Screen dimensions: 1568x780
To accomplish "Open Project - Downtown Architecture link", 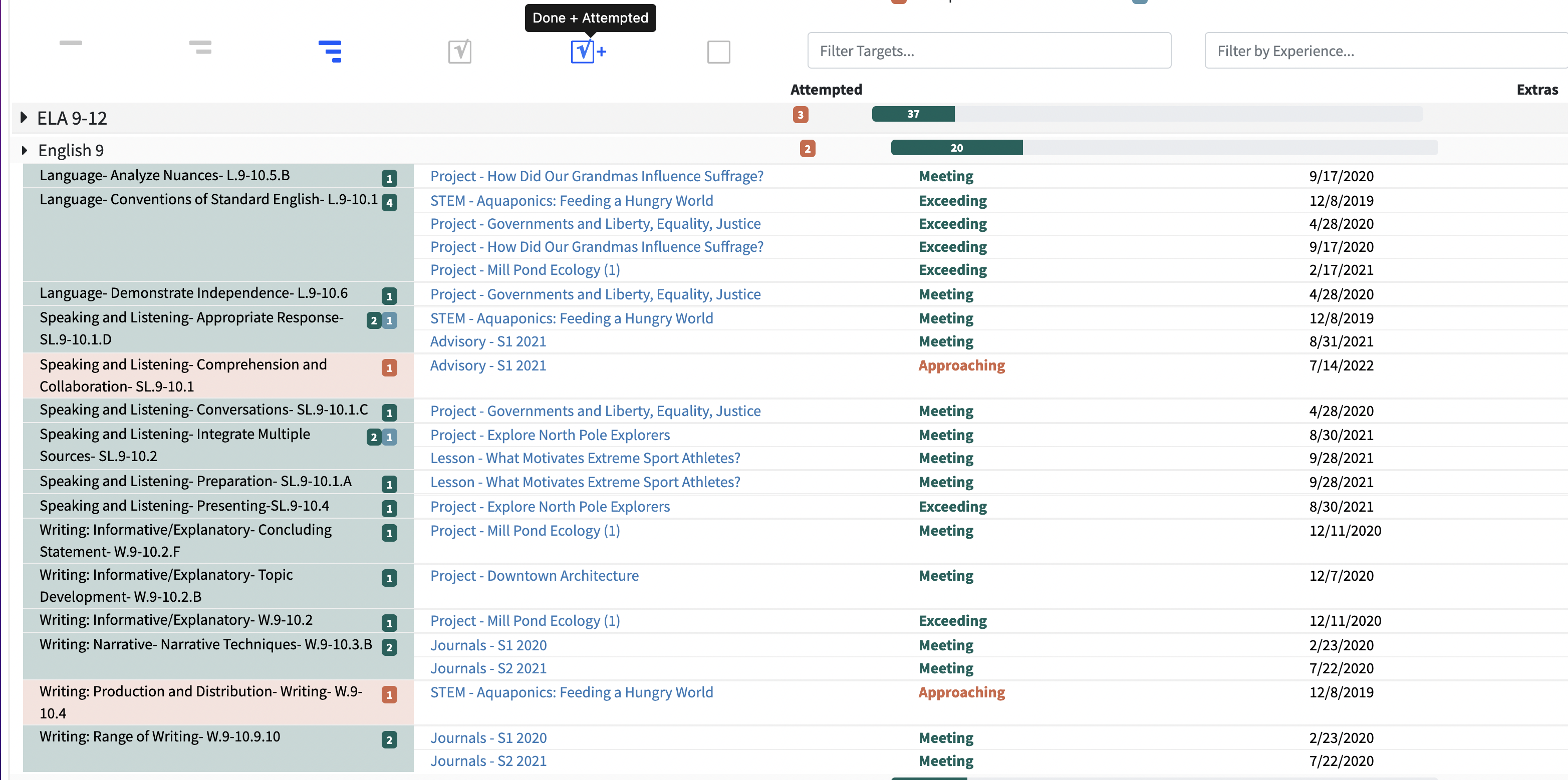I will 534,576.
